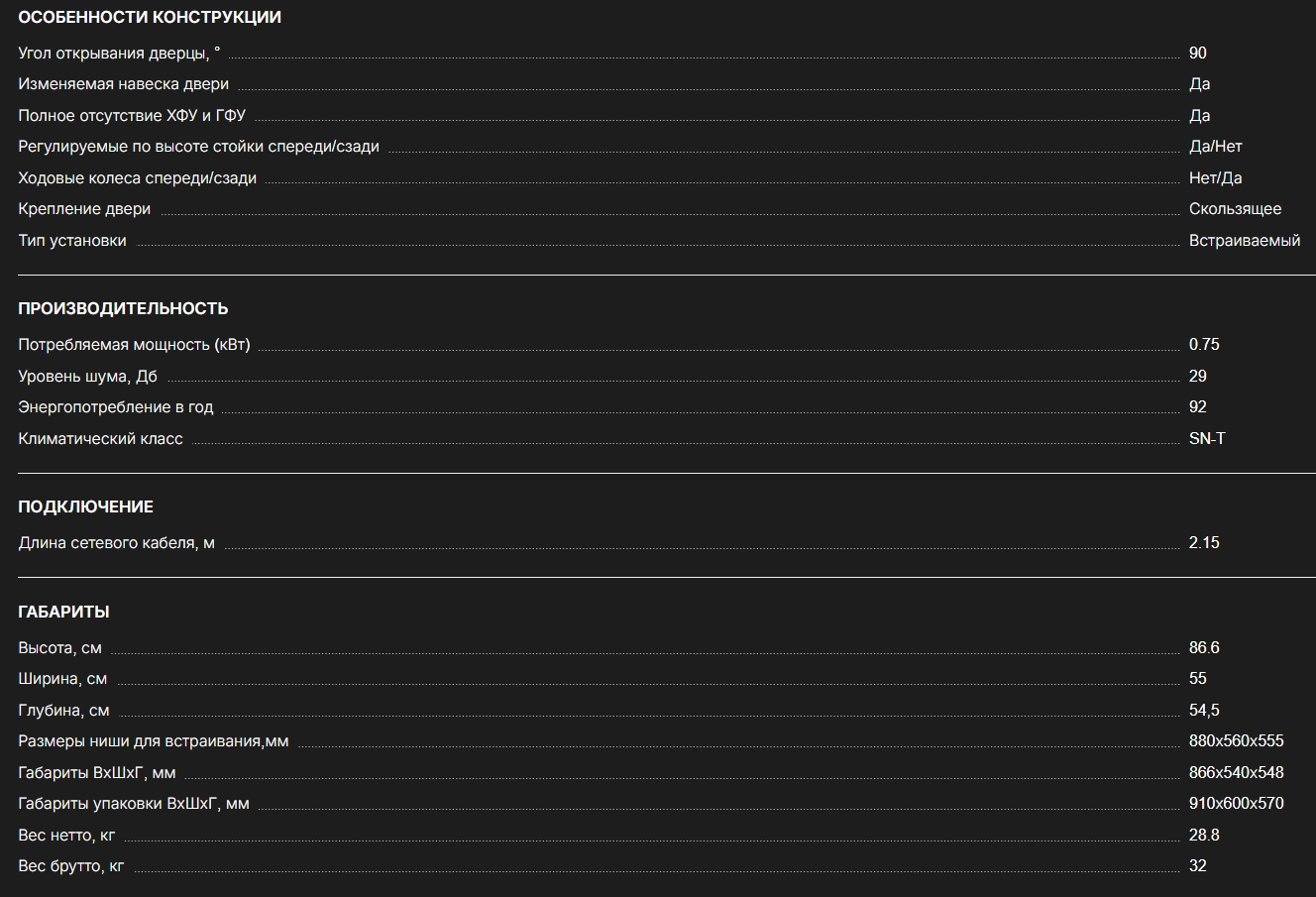This screenshot has height=897, width=1316.
Task: Click the ОСОБЕННОСТИ КОНСТРУКЦИИ section heading
Action: tap(150, 17)
